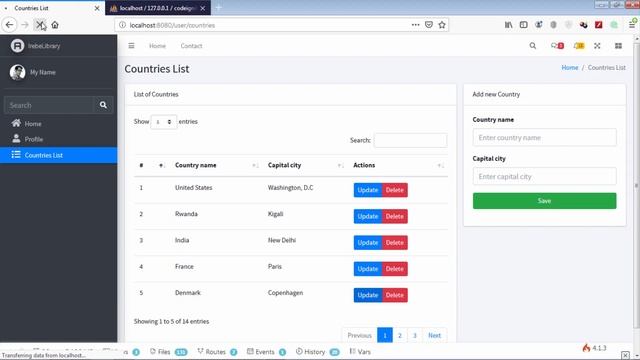The height and width of the screenshot is (360, 640).
Task: Toggle the fullscreen expand icon
Action: (x=597, y=46)
